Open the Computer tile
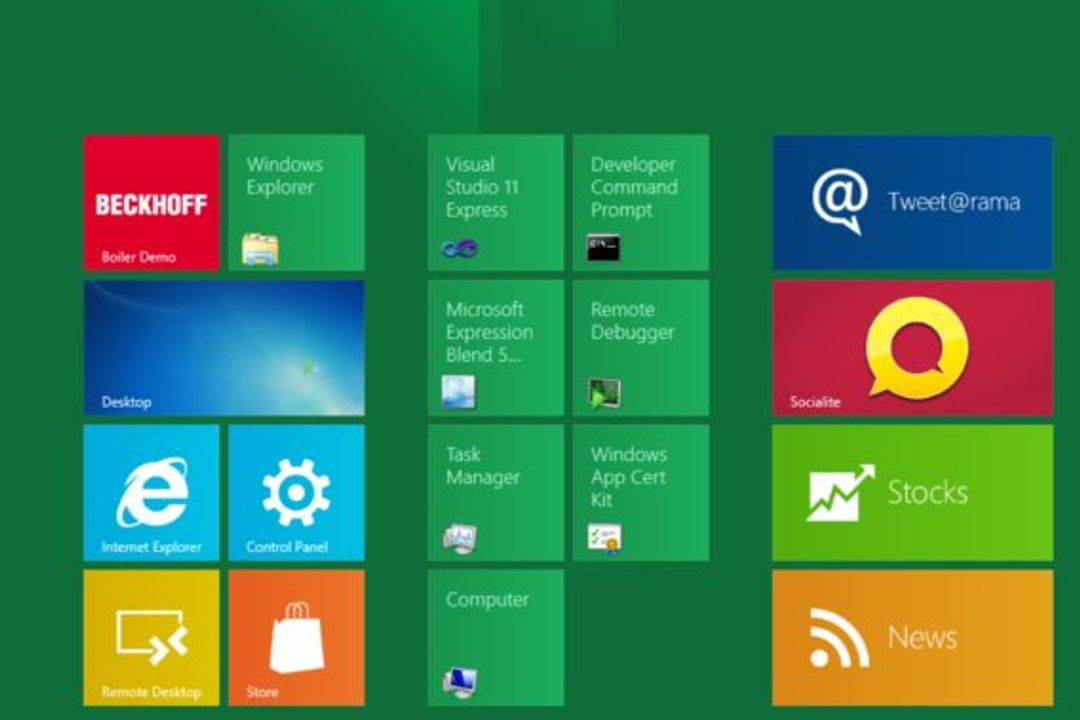 click(496, 637)
